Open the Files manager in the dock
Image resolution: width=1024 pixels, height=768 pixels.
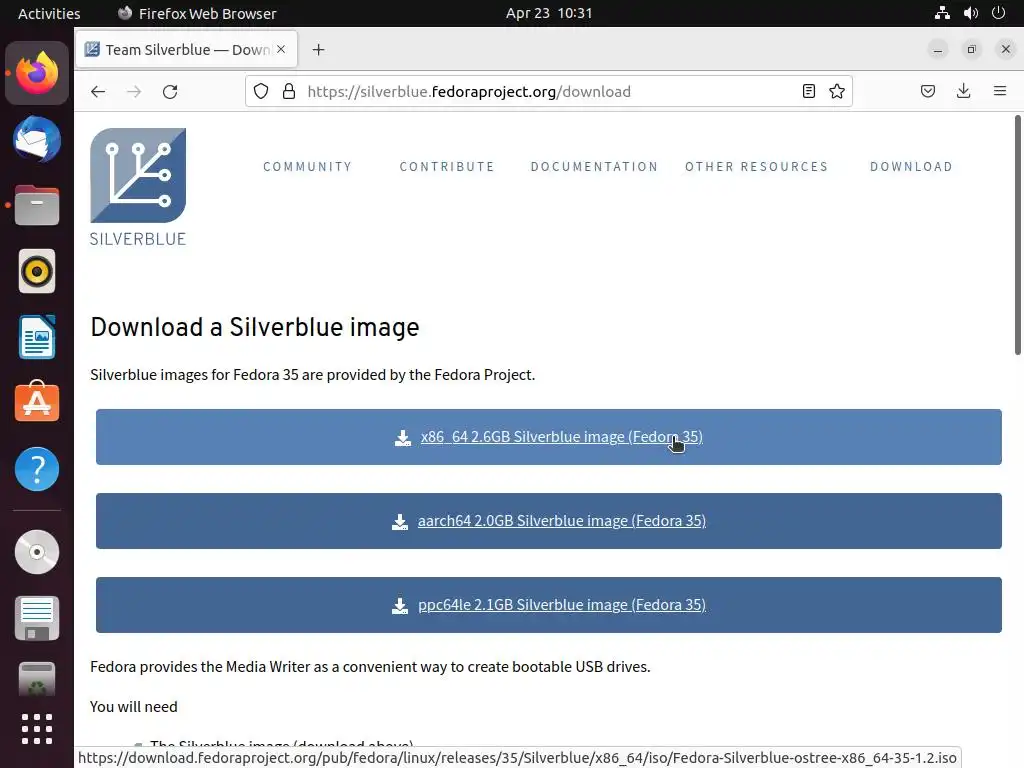(37, 205)
